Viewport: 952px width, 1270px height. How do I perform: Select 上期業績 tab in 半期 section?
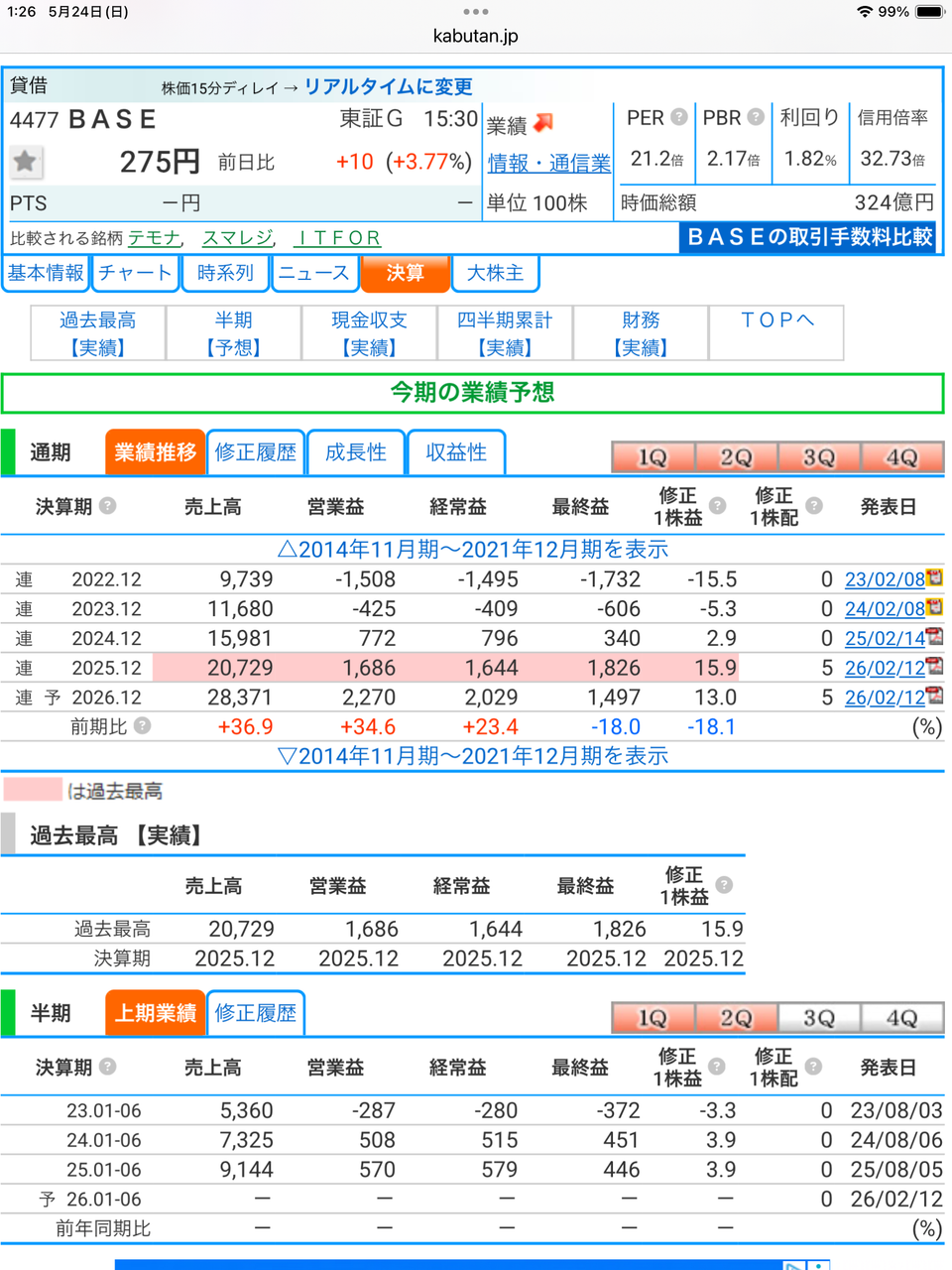(x=155, y=1013)
